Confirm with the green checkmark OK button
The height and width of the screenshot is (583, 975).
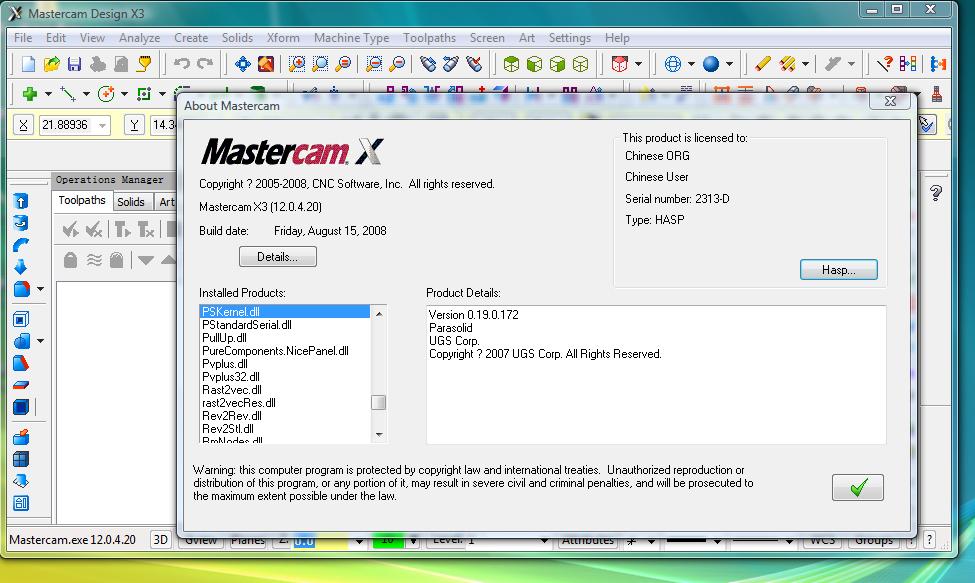tap(857, 488)
